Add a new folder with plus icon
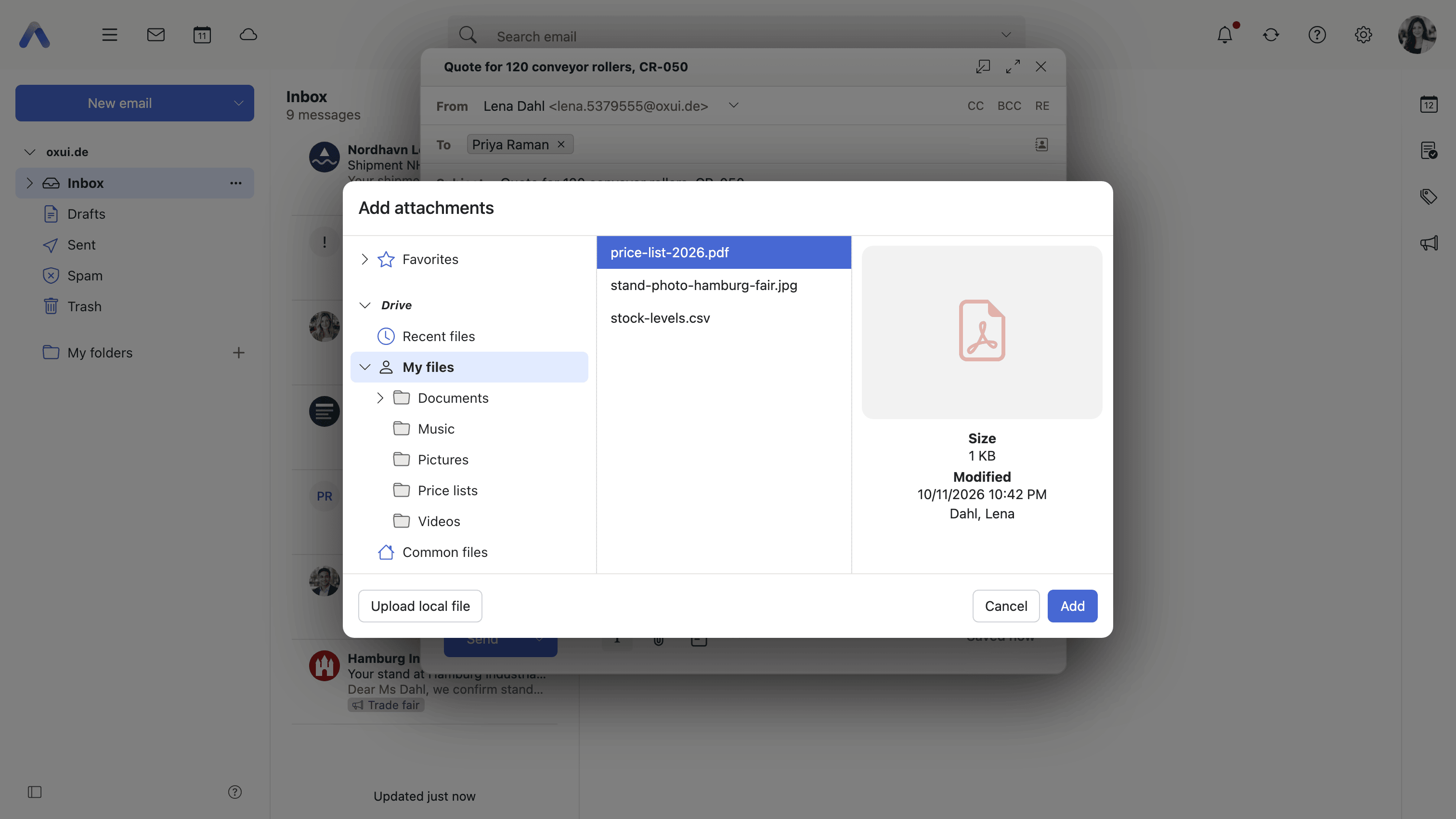Screen dimensions: 1456x819 coord(238,353)
